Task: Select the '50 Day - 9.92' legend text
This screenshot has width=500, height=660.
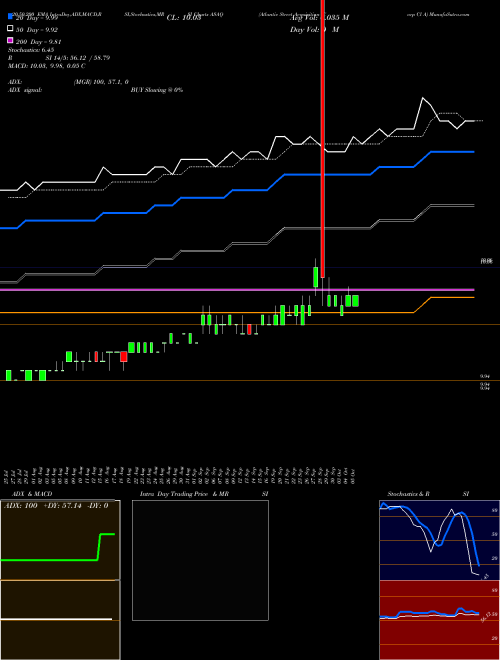Action: [x=37, y=30]
